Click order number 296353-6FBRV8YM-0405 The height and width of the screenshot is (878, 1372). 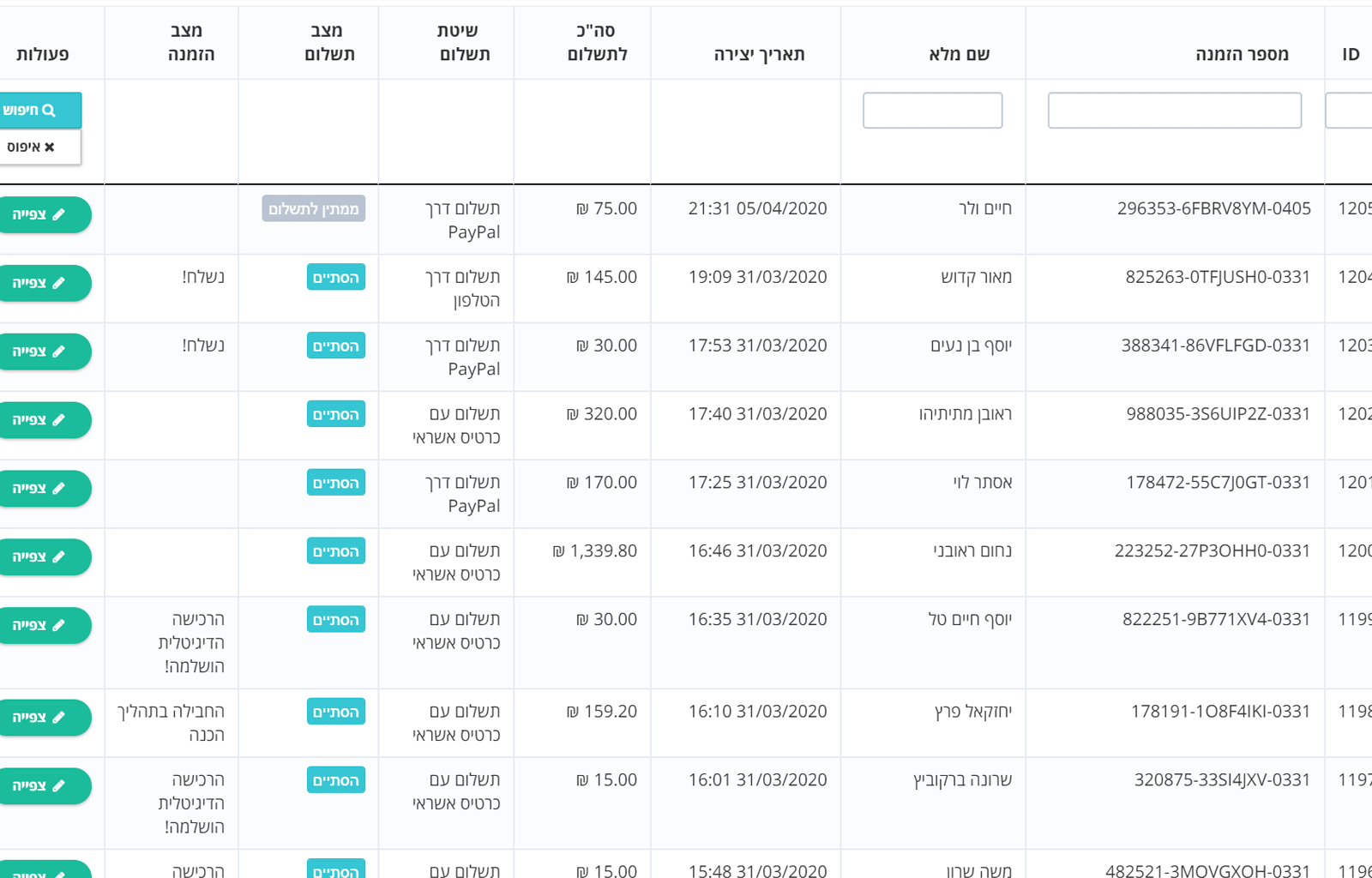click(x=1214, y=208)
